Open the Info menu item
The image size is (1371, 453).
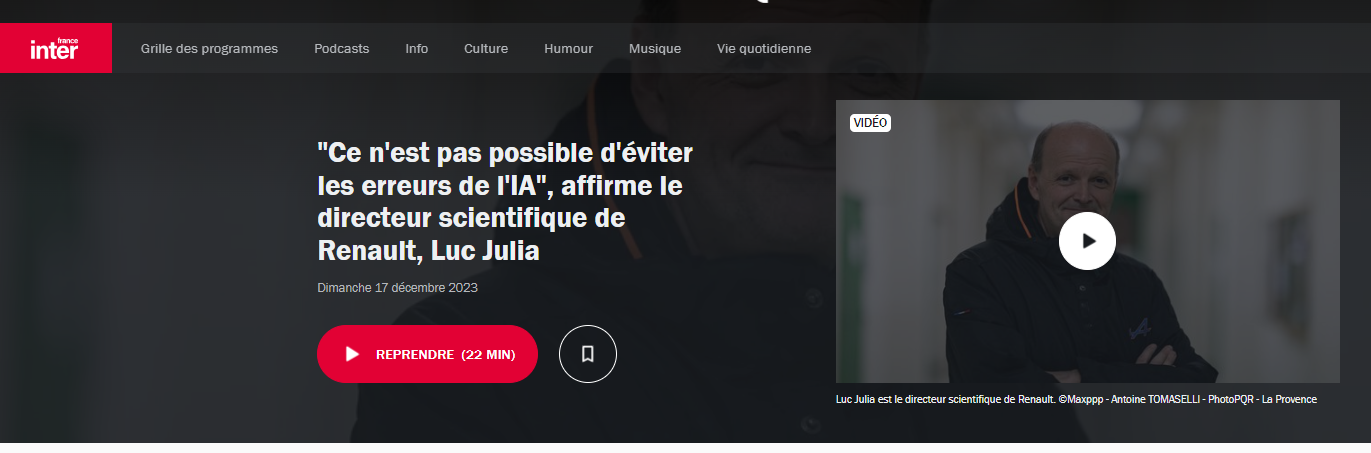[x=417, y=48]
